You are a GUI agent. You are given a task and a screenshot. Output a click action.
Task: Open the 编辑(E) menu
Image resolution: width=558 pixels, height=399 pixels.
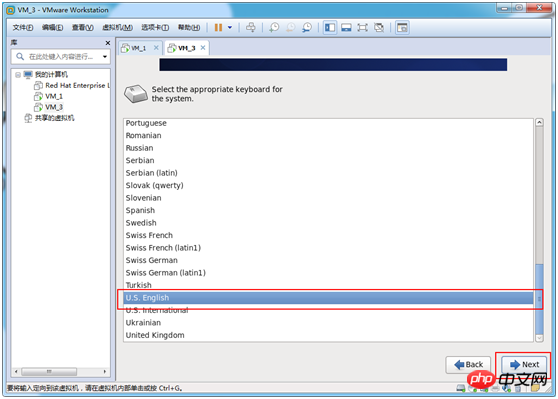click(x=52, y=27)
